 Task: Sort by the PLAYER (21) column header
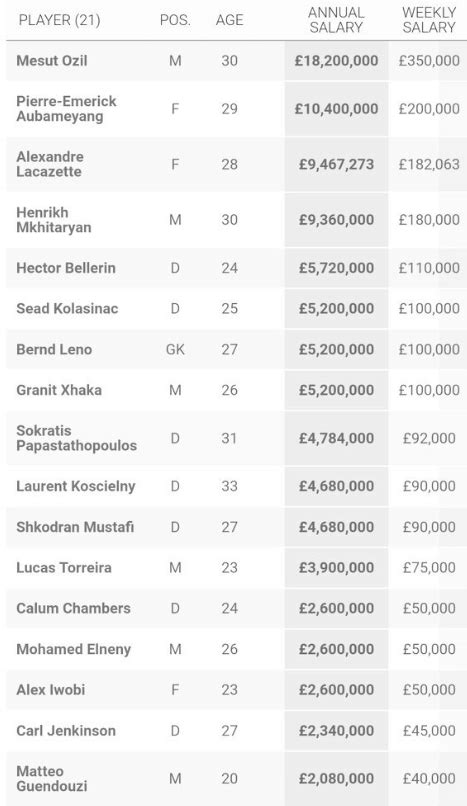click(59, 21)
